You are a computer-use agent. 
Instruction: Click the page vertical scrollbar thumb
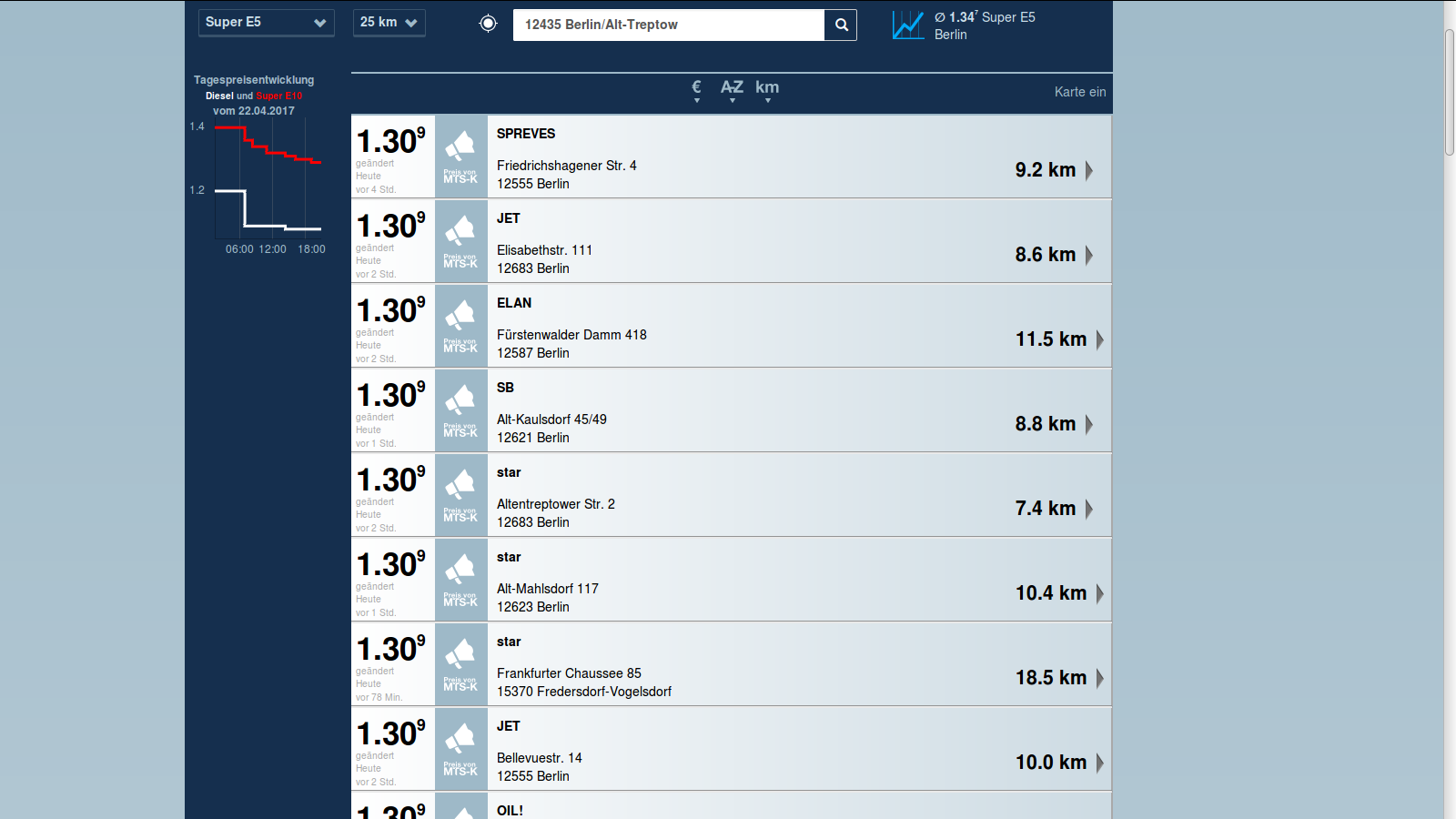(x=1450, y=93)
